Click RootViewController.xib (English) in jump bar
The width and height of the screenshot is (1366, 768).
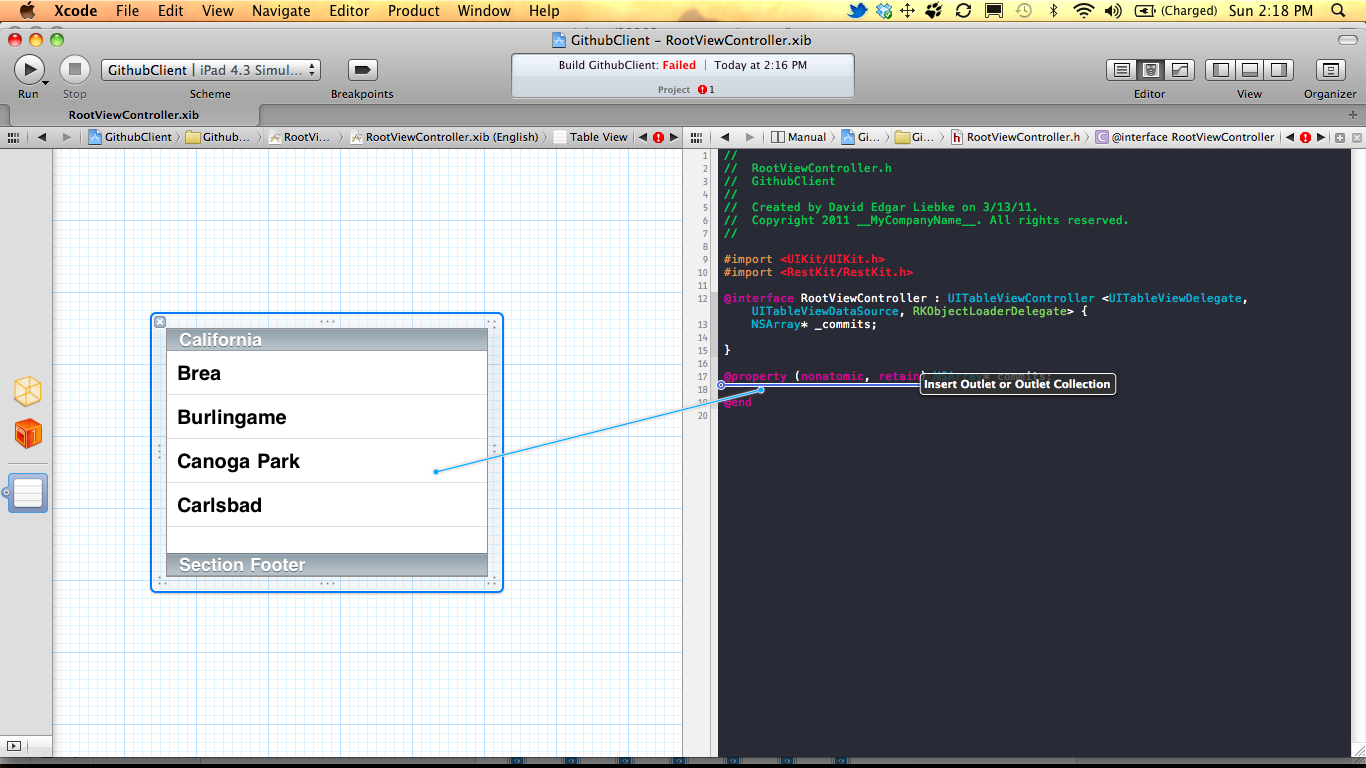[444, 137]
